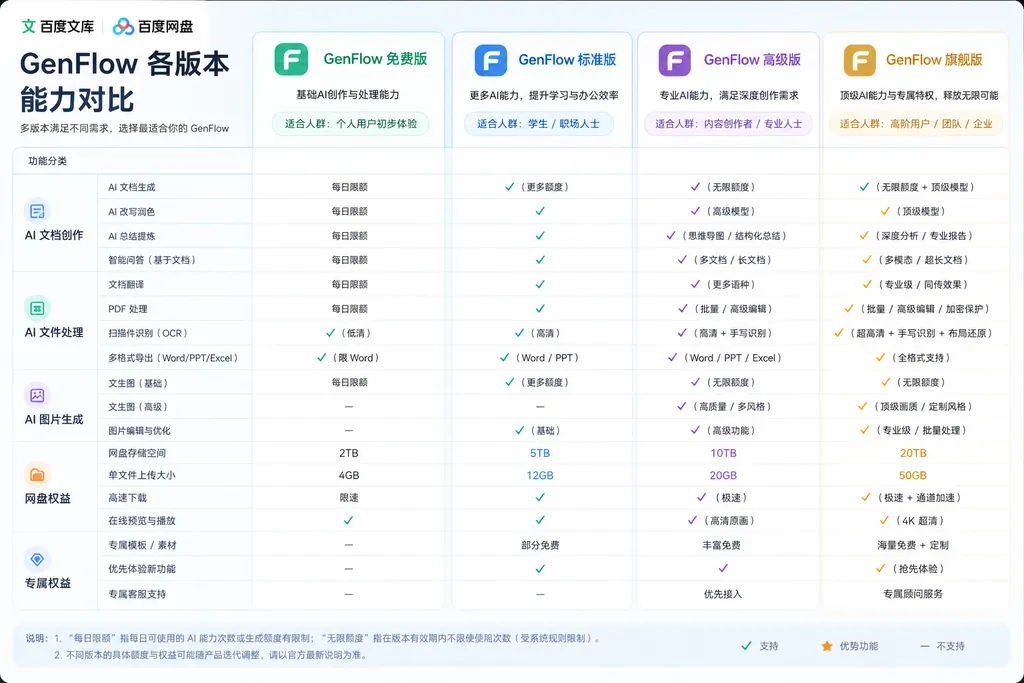Screen dimensions: 1024x683
Task: Click the green checkmark beside 支持 legend
Action: [746, 646]
